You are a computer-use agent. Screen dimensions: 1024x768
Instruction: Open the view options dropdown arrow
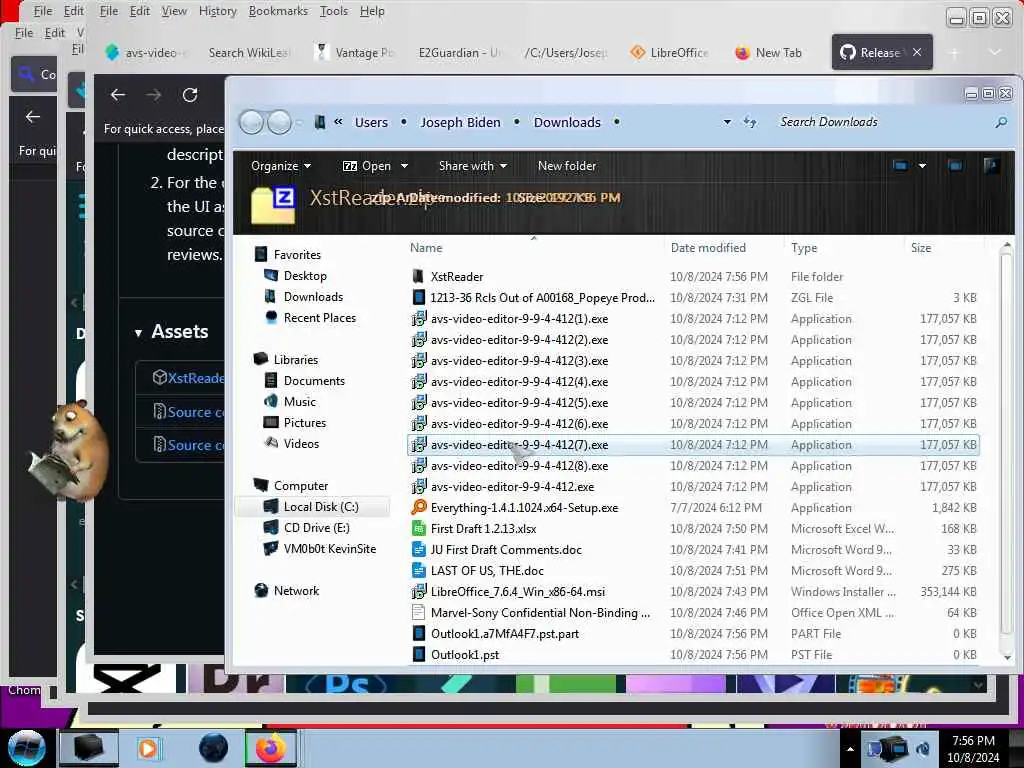click(x=922, y=166)
